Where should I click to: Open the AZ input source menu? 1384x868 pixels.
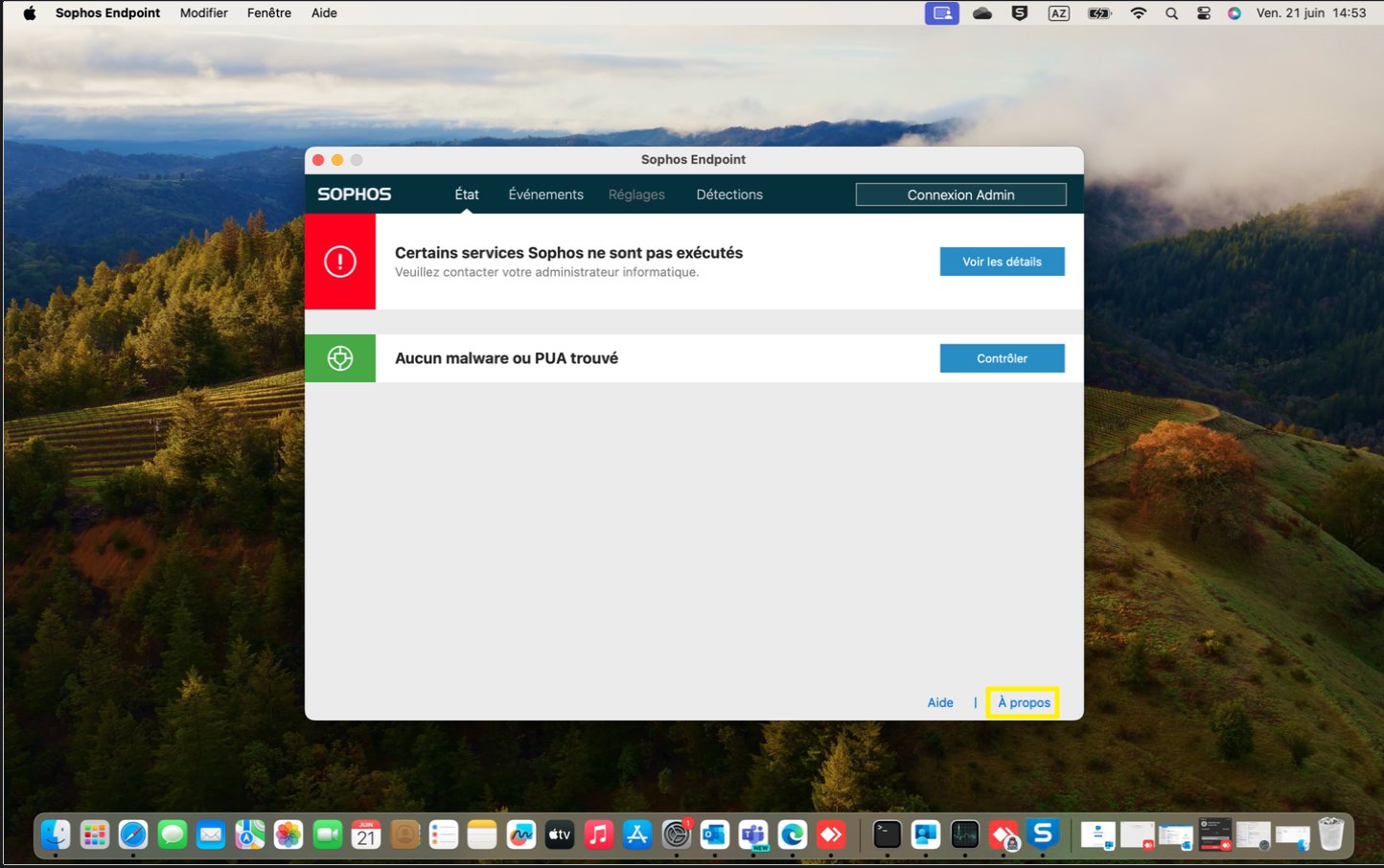click(1059, 13)
